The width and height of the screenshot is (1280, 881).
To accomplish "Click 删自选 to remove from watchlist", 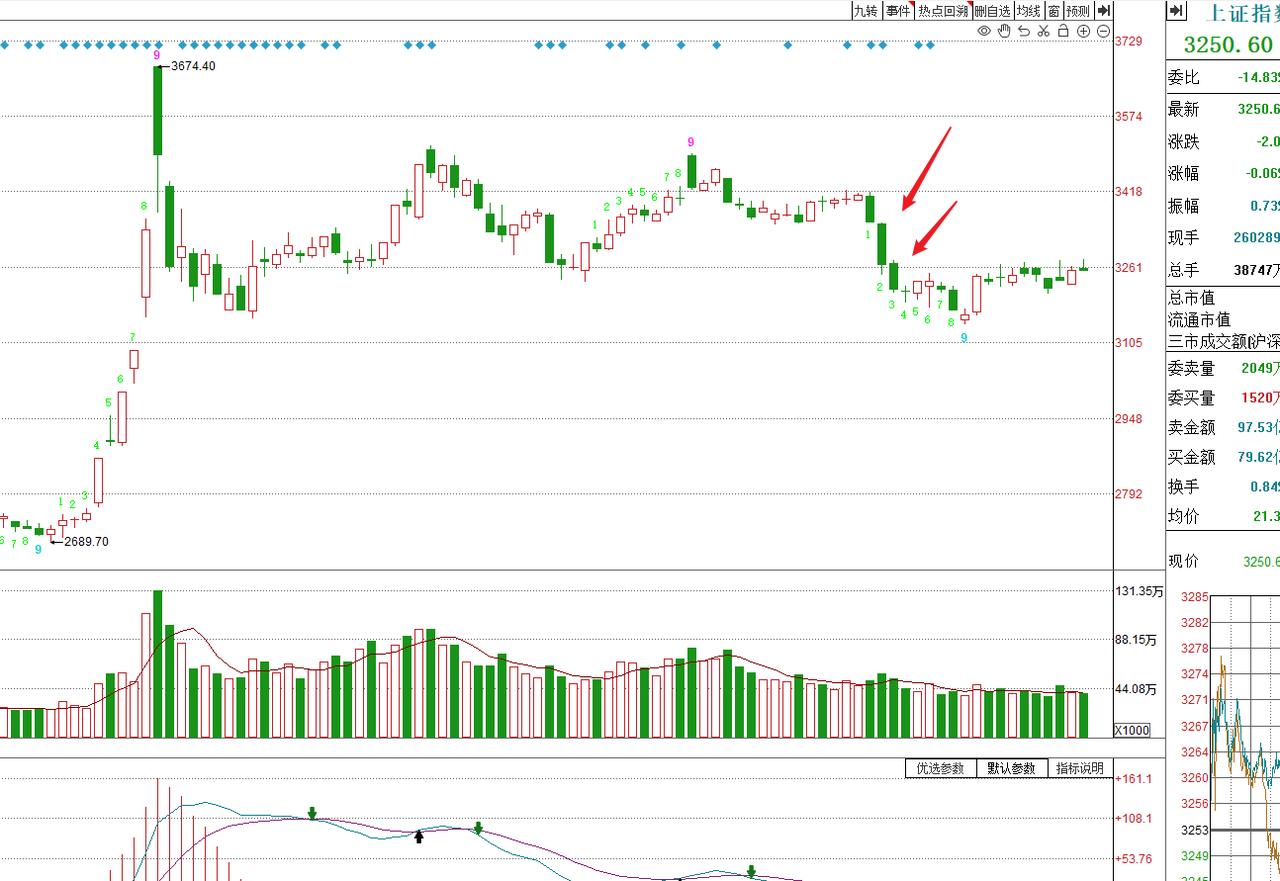I will click(x=992, y=11).
